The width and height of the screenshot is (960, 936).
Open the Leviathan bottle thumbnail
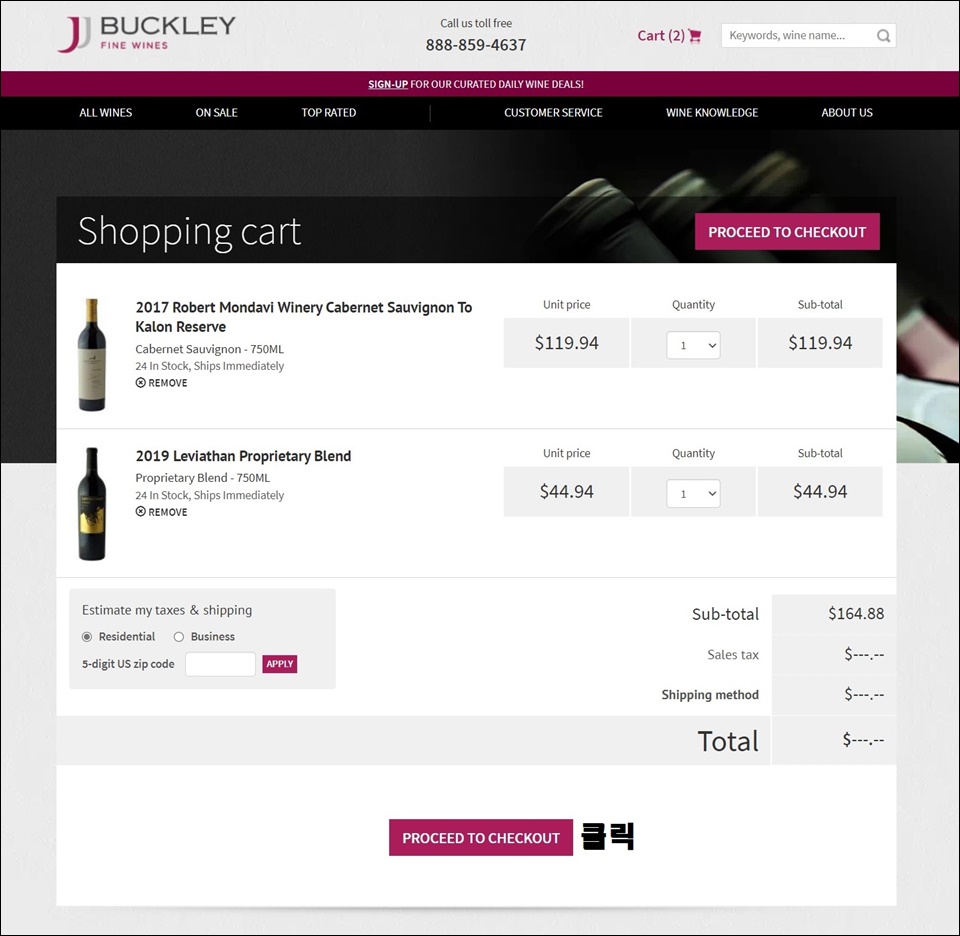[x=92, y=504]
